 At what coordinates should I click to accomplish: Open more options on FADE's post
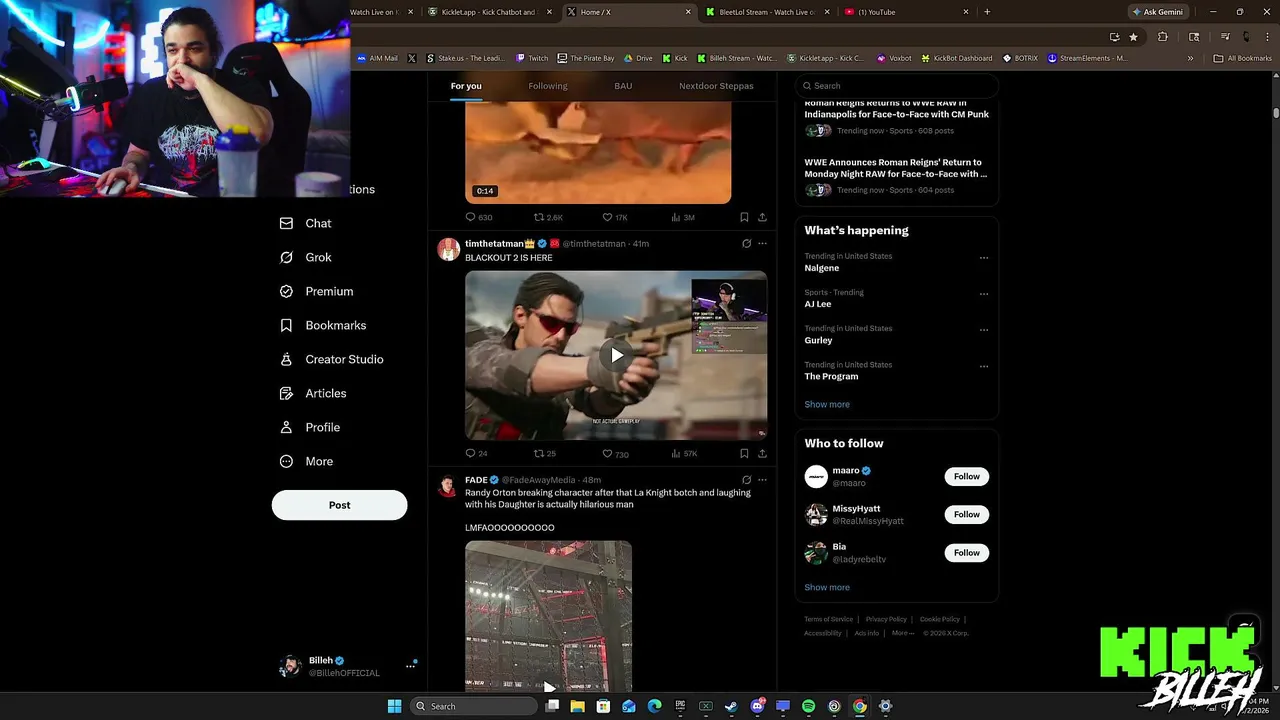[x=762, y=480]
